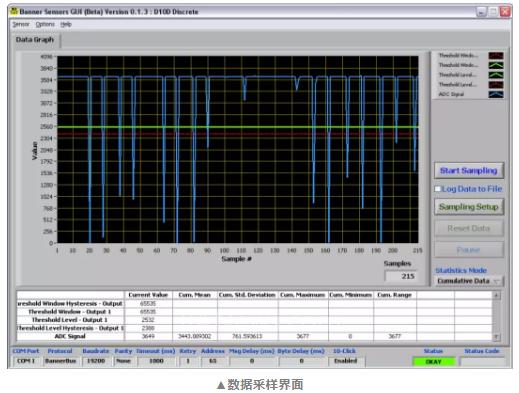Click the green OKAY status indicator
The image size is (519, 393).
(434, 362)
